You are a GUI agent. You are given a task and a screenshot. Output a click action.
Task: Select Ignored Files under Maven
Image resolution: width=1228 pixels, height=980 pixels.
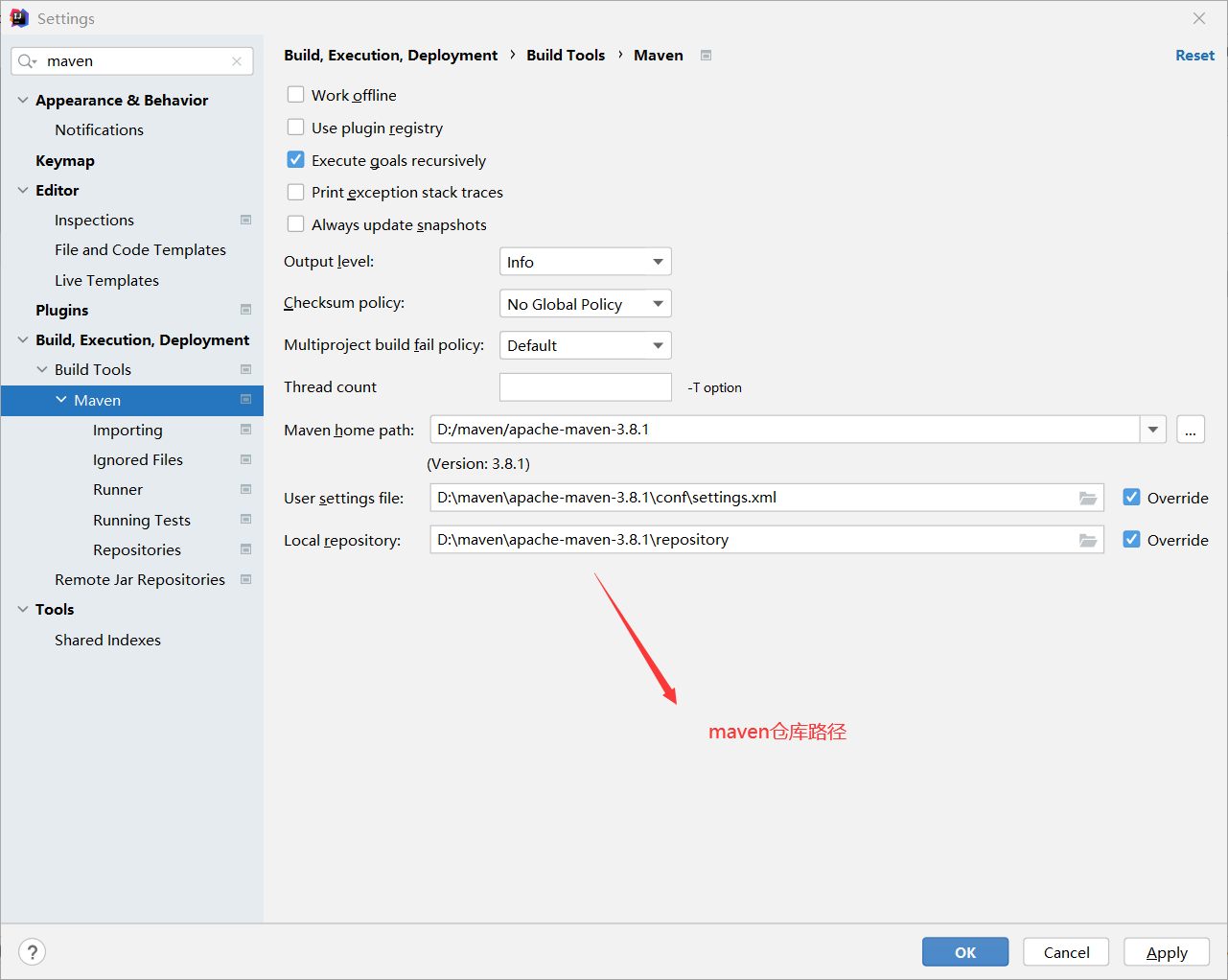[x=138, y=459]
